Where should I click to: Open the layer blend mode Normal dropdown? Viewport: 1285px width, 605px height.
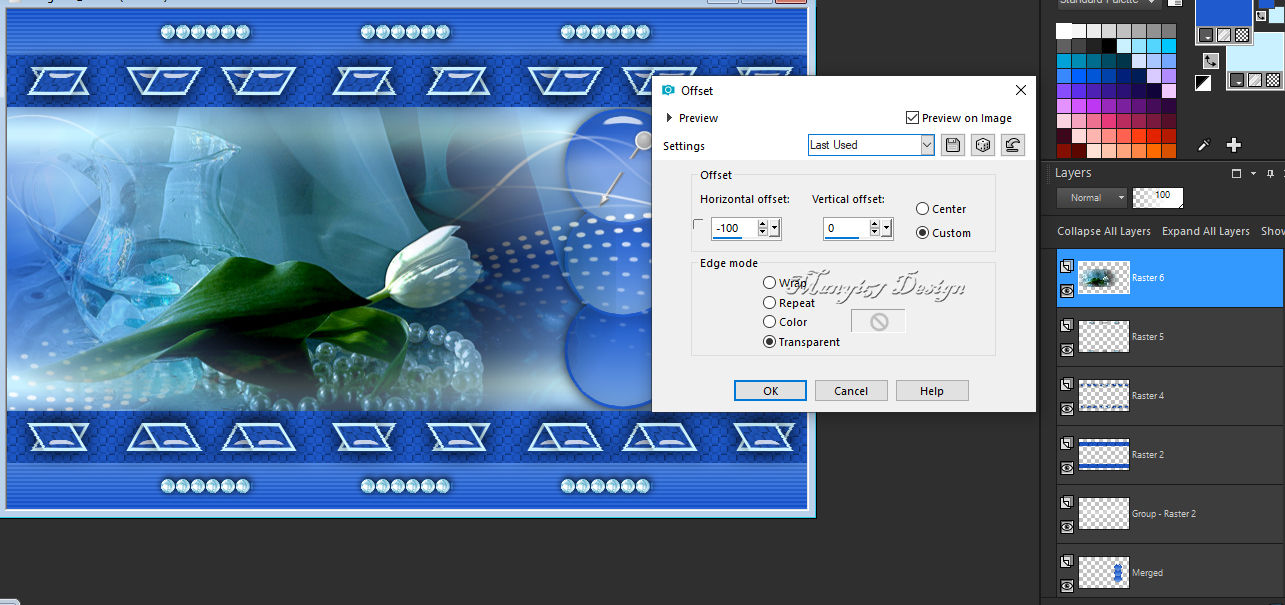tap(1091, 198)
